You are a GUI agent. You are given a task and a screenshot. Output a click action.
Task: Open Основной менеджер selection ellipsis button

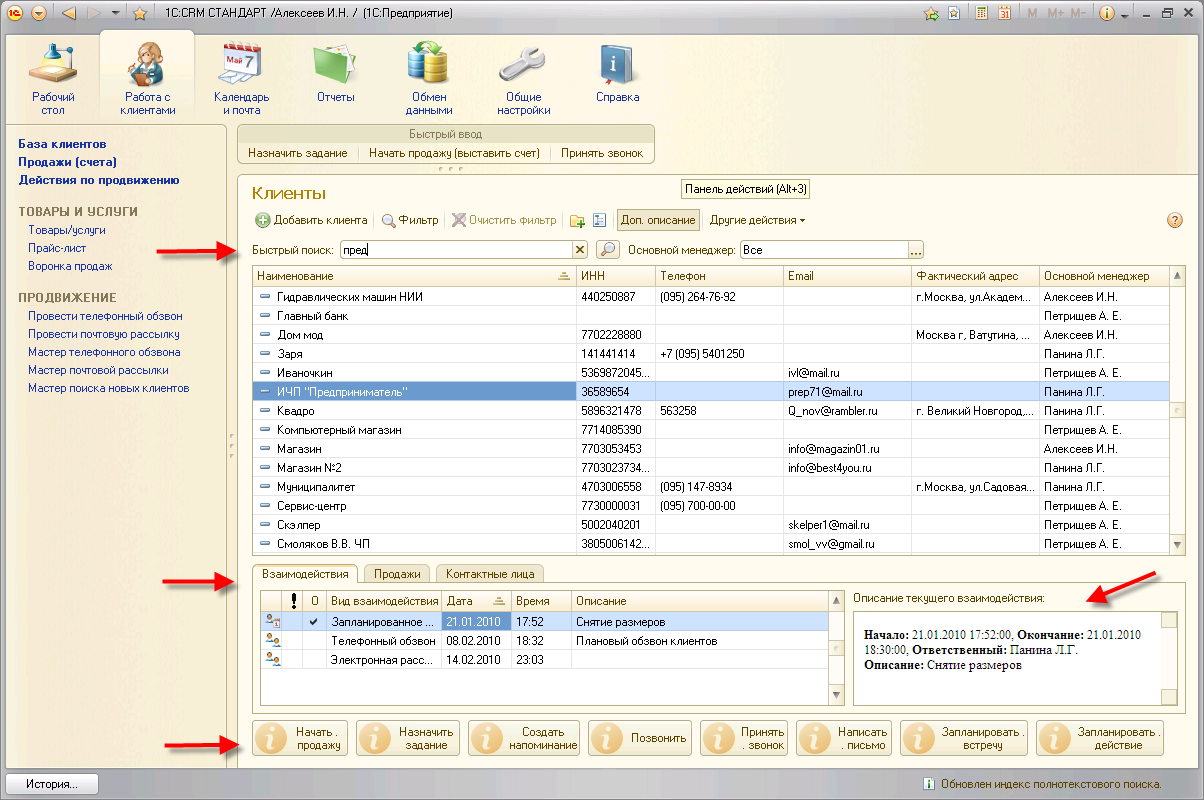[x=915, y=250]
